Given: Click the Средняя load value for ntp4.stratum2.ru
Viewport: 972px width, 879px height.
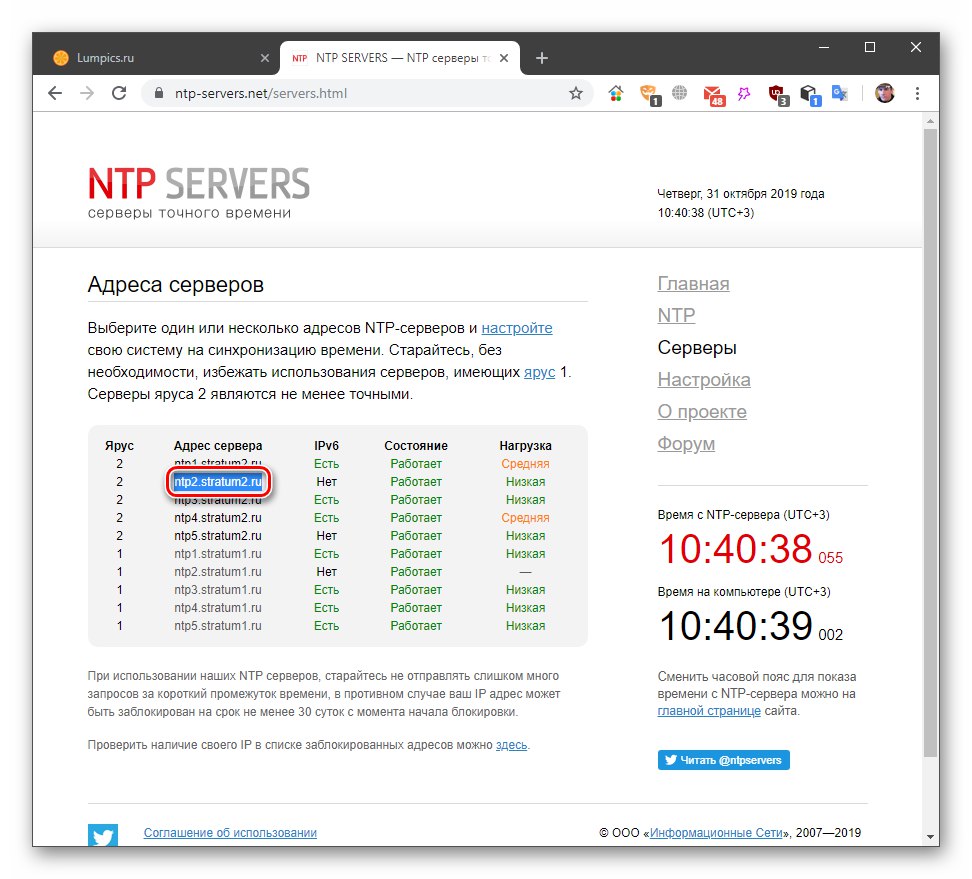Looking at the screenshot, I should (x=526, y=518).
